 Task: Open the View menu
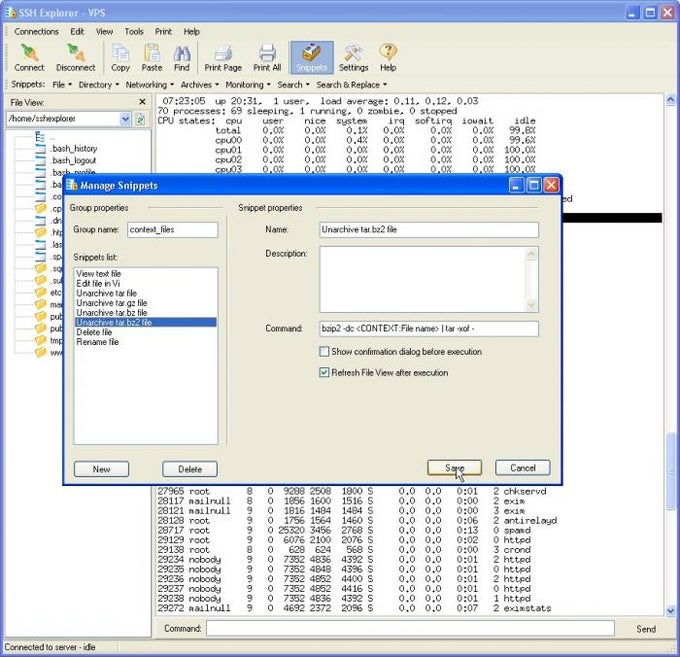[104, 32]
